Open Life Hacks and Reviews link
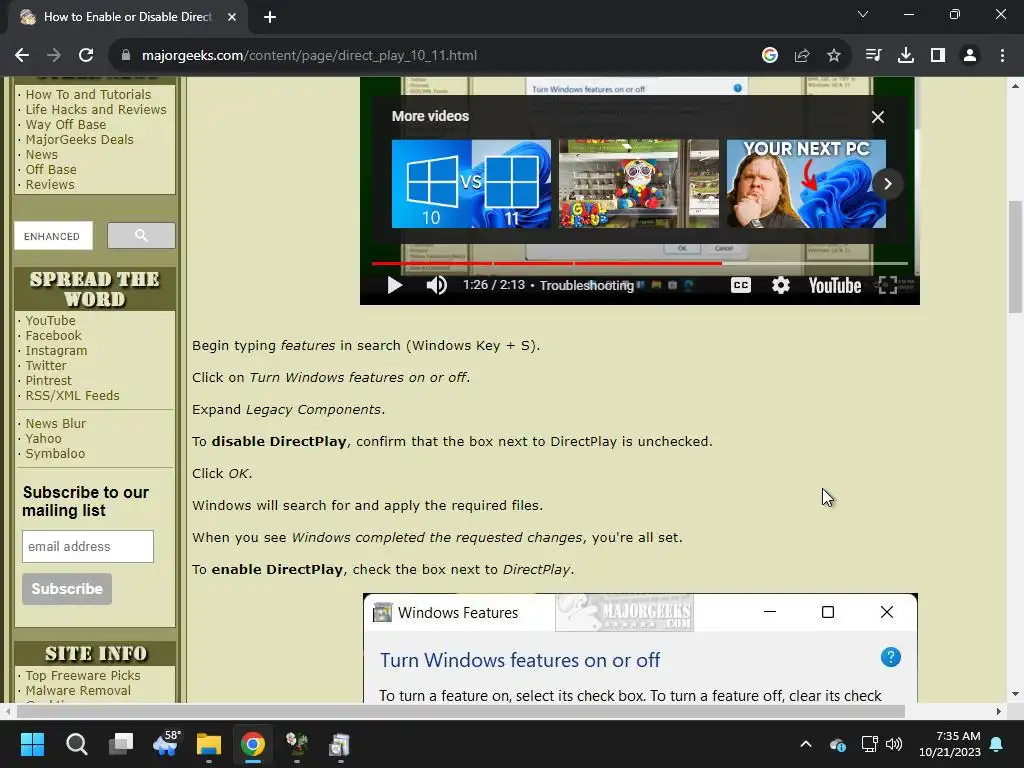 96,110
